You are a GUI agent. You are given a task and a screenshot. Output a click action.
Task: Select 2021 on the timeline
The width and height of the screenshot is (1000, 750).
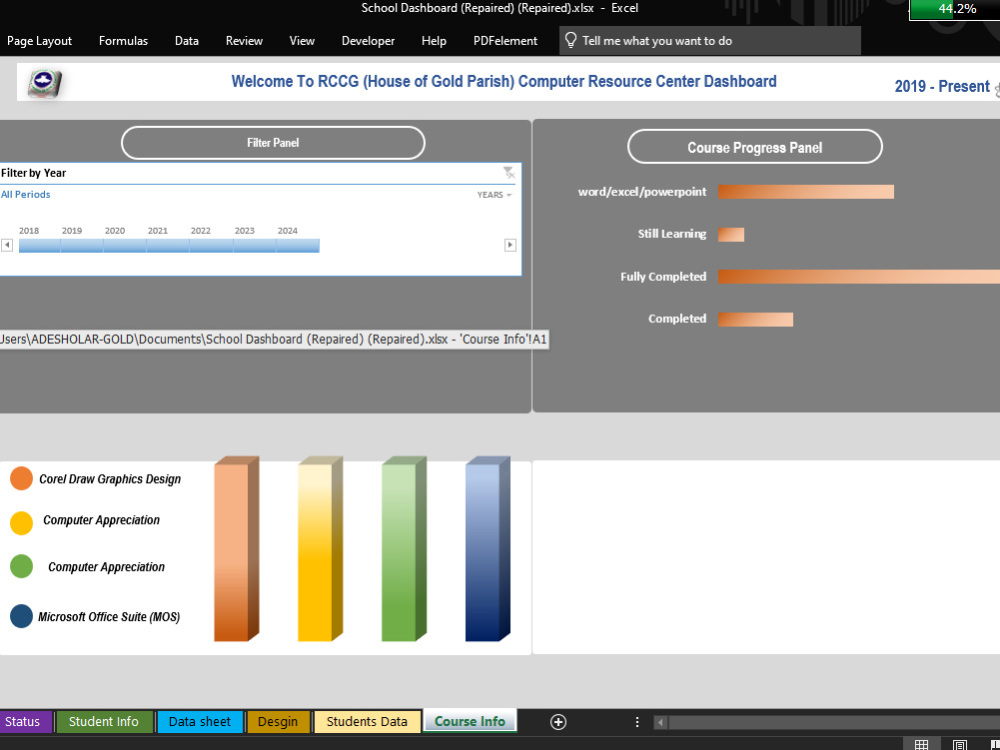pos(168,246)
